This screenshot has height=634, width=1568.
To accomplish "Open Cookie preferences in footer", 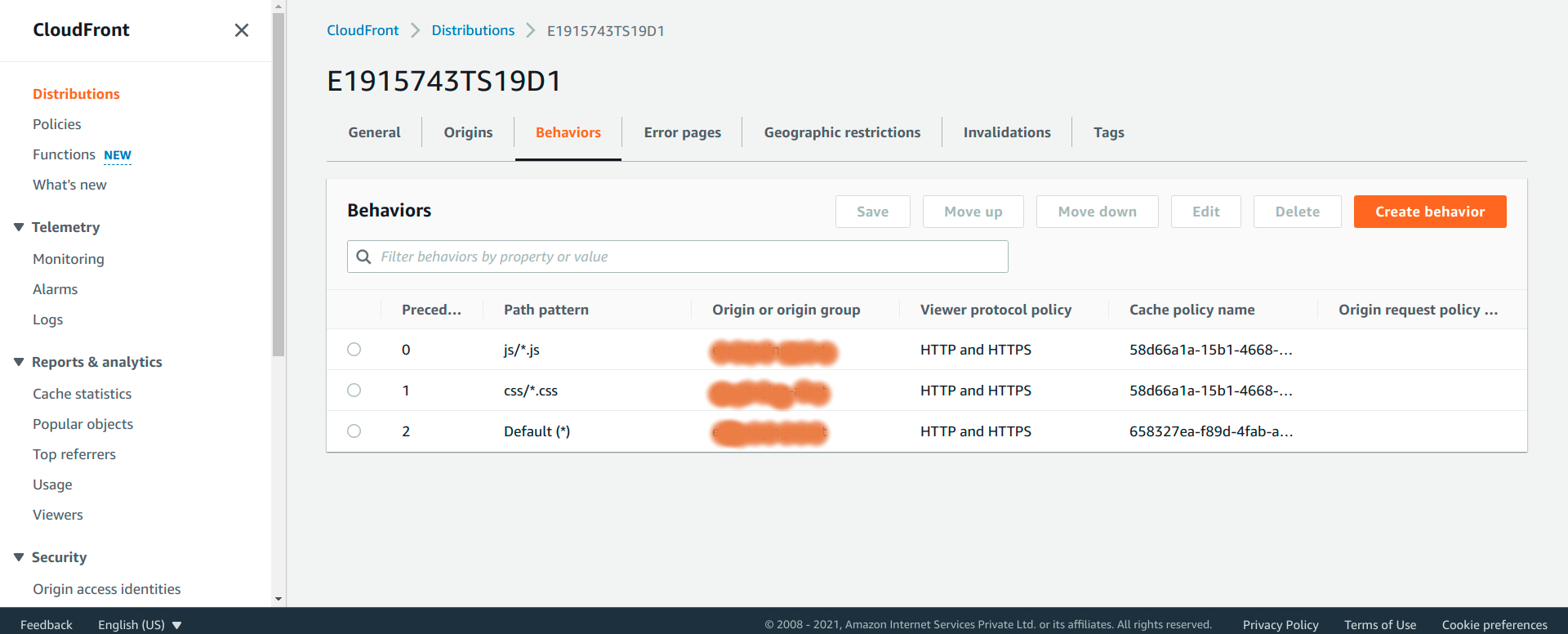I will click(1494, 625).
